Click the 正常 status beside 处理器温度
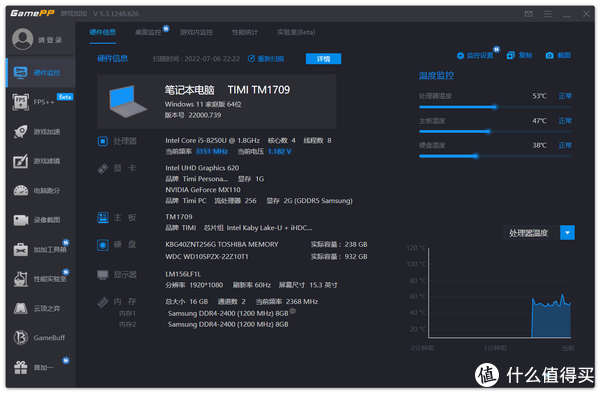Screen dimensions: 600x393 point(565,96)
